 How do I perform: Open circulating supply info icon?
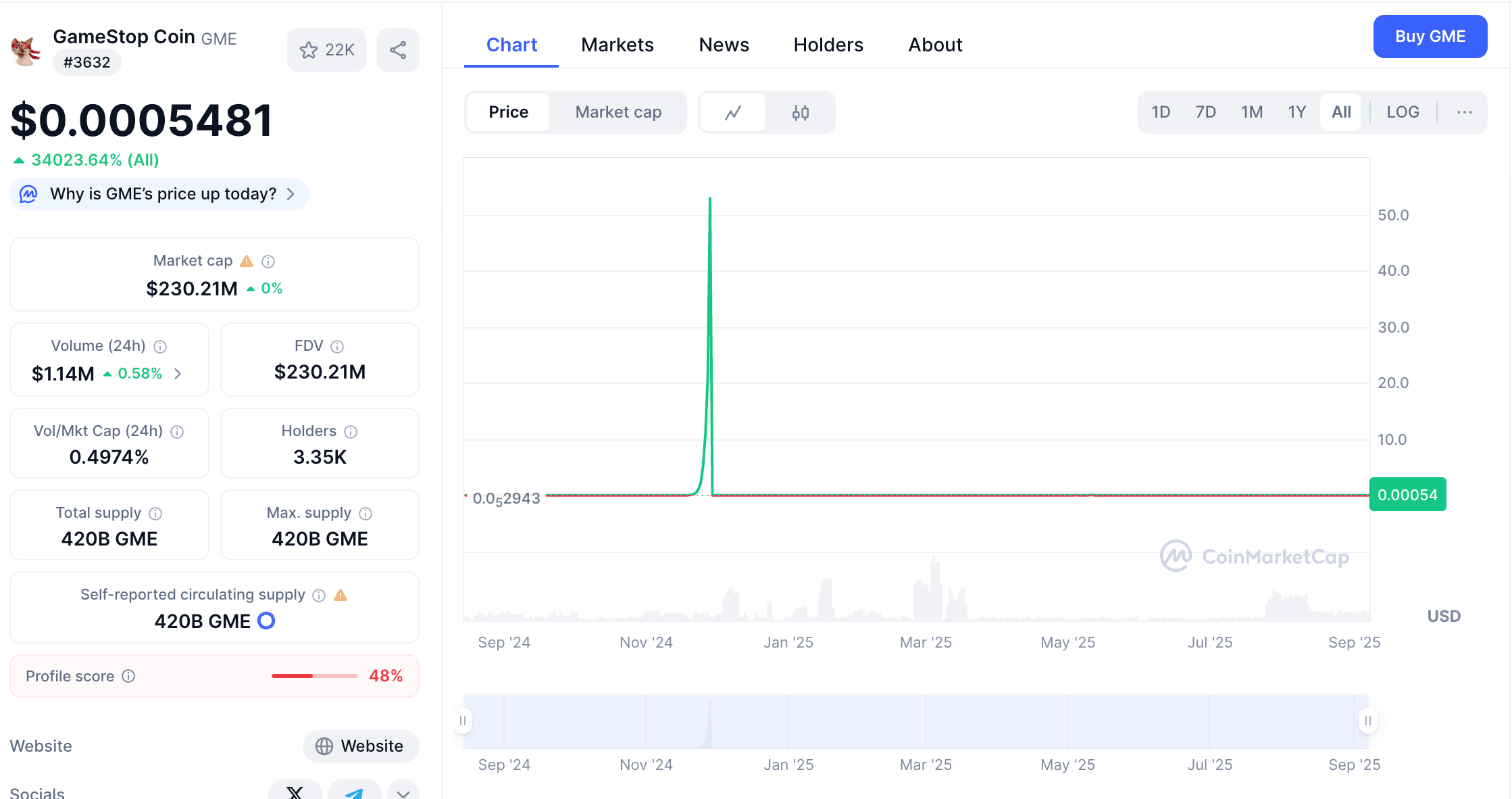(319, 595)
